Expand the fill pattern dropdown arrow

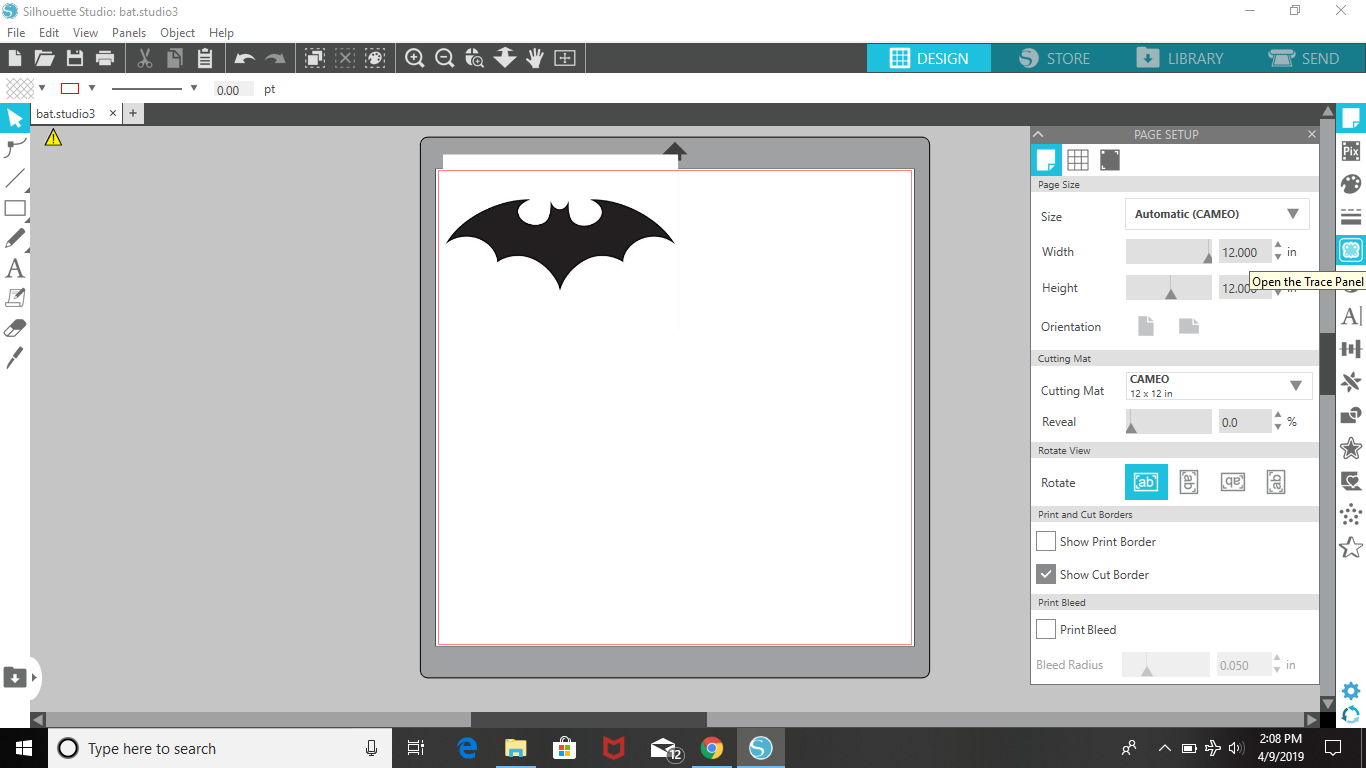coord(42,88)
